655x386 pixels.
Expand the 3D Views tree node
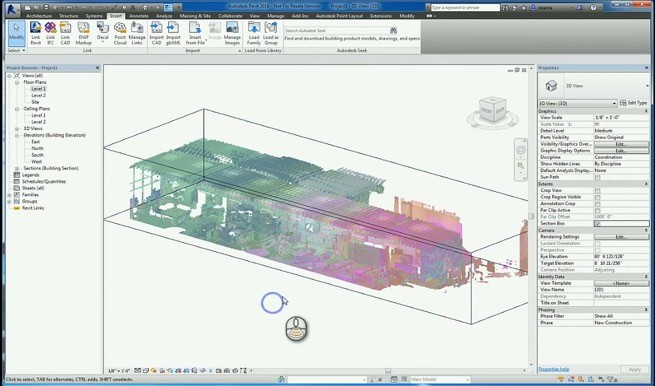(17, 129)
